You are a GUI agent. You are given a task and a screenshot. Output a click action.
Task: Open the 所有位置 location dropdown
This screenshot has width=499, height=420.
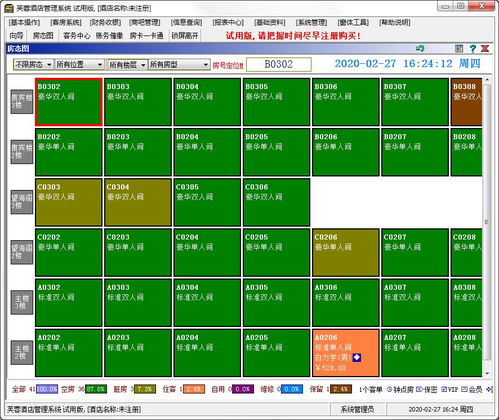point(79,64)
